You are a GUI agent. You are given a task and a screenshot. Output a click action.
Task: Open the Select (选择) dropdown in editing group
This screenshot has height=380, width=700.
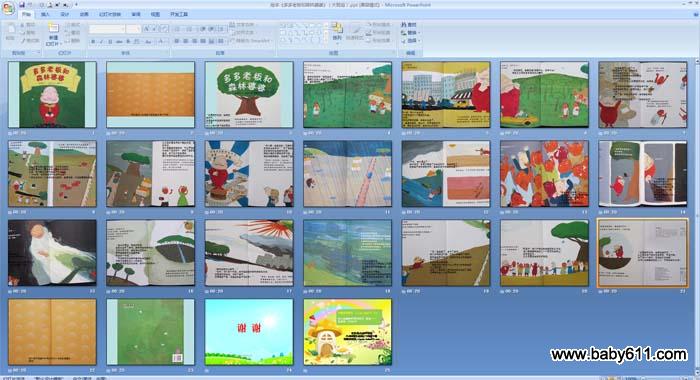pos(410,41)
